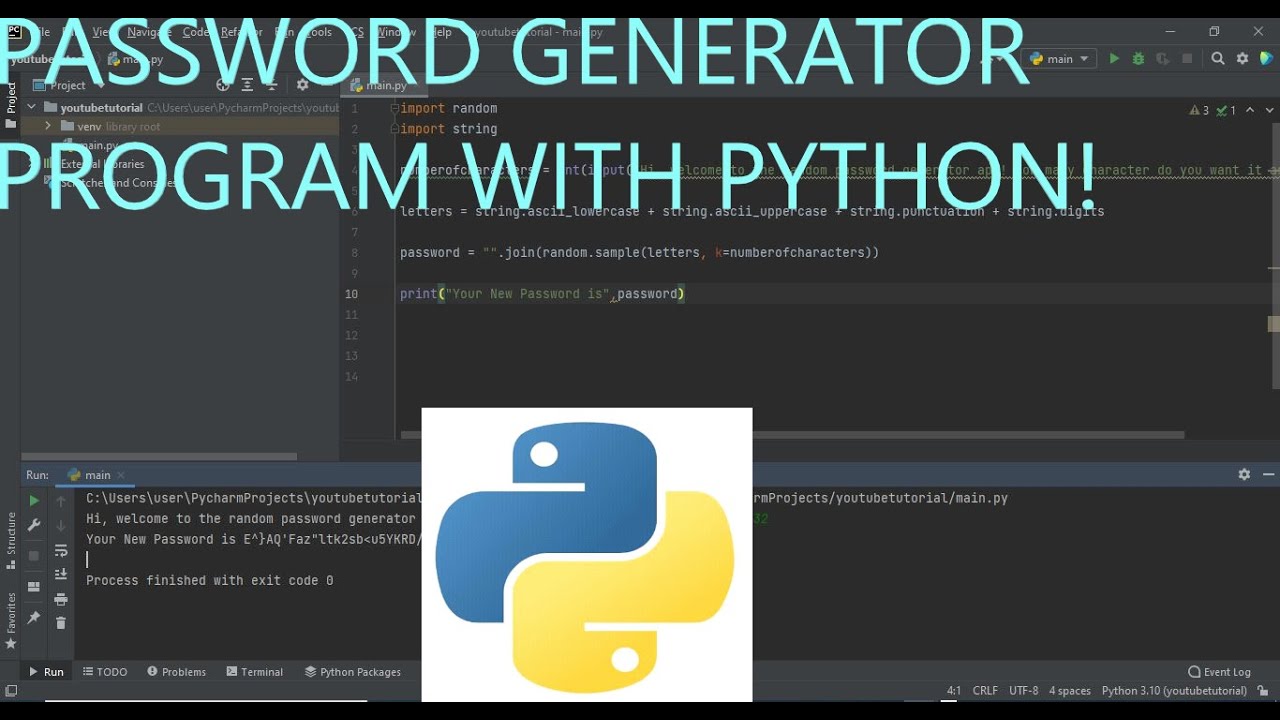Click the restore layout icon in Run panel
The height and width of the screenshot is (720, 1280).
(34, 587)
